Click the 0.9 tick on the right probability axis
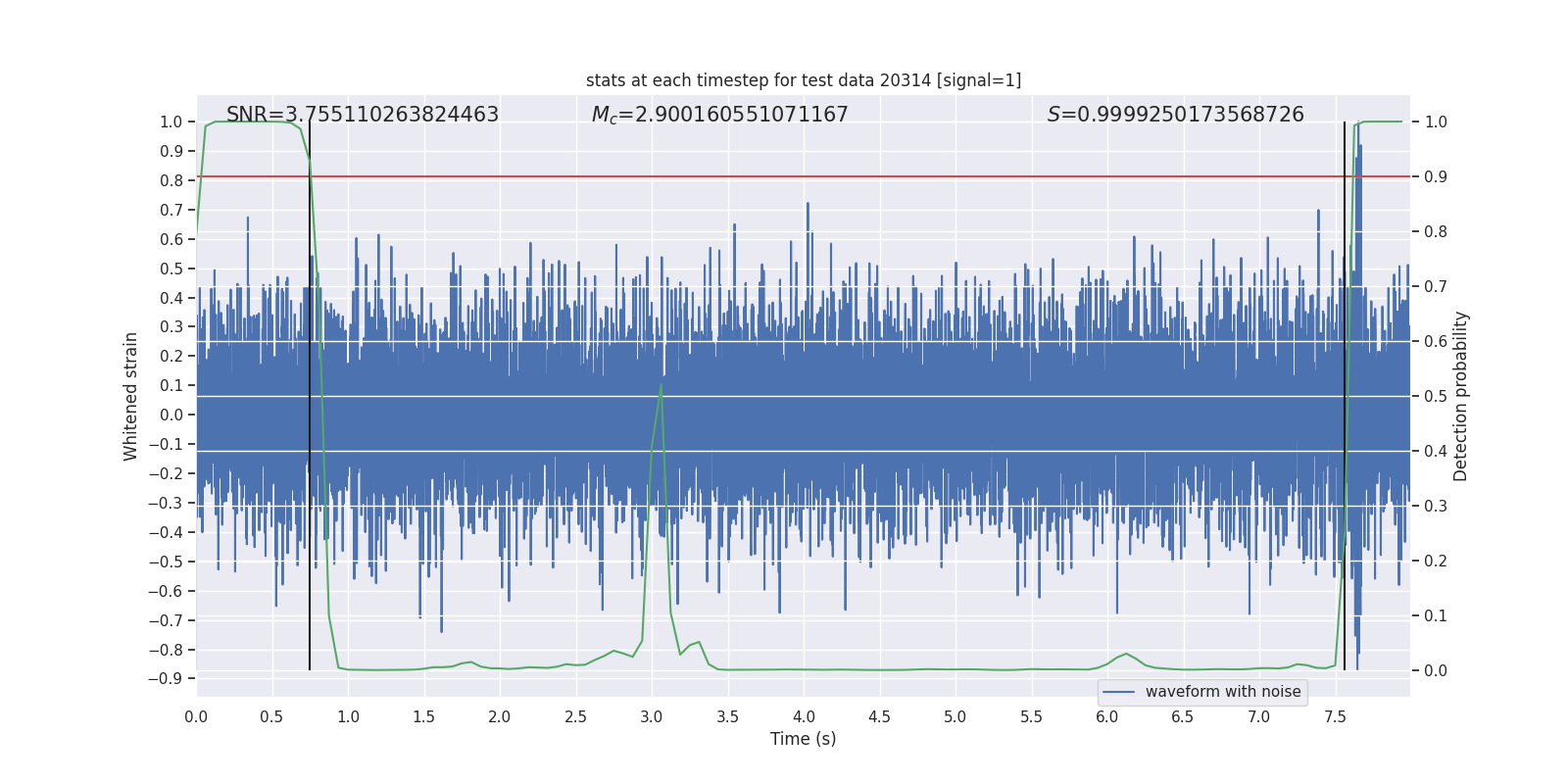1568x784 pixels. 1436,177
